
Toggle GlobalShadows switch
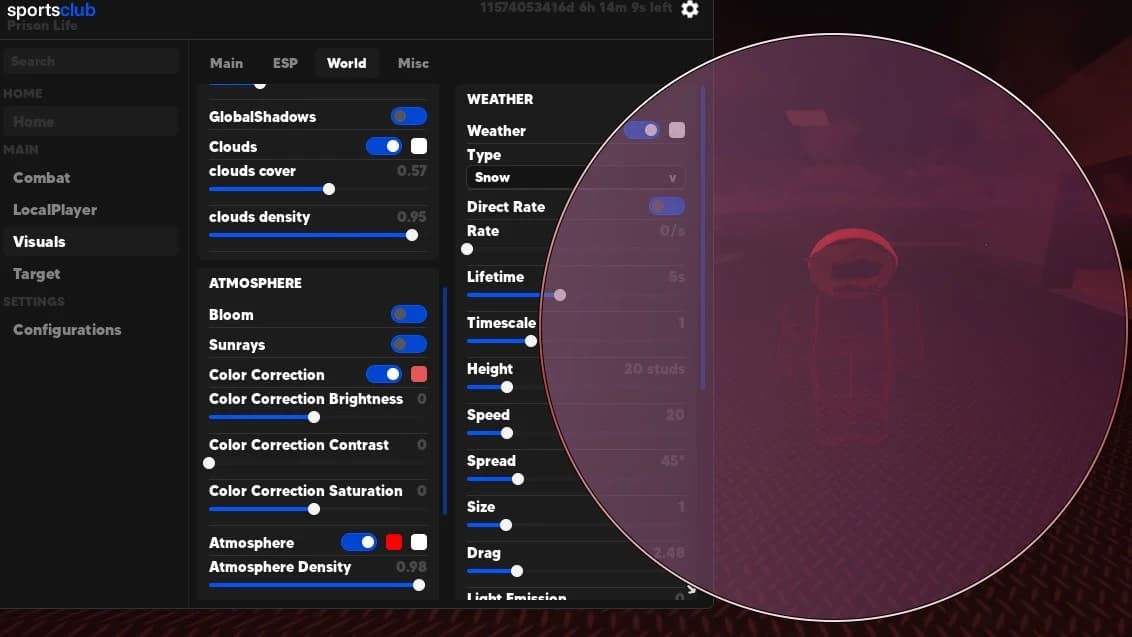point(409,116)
